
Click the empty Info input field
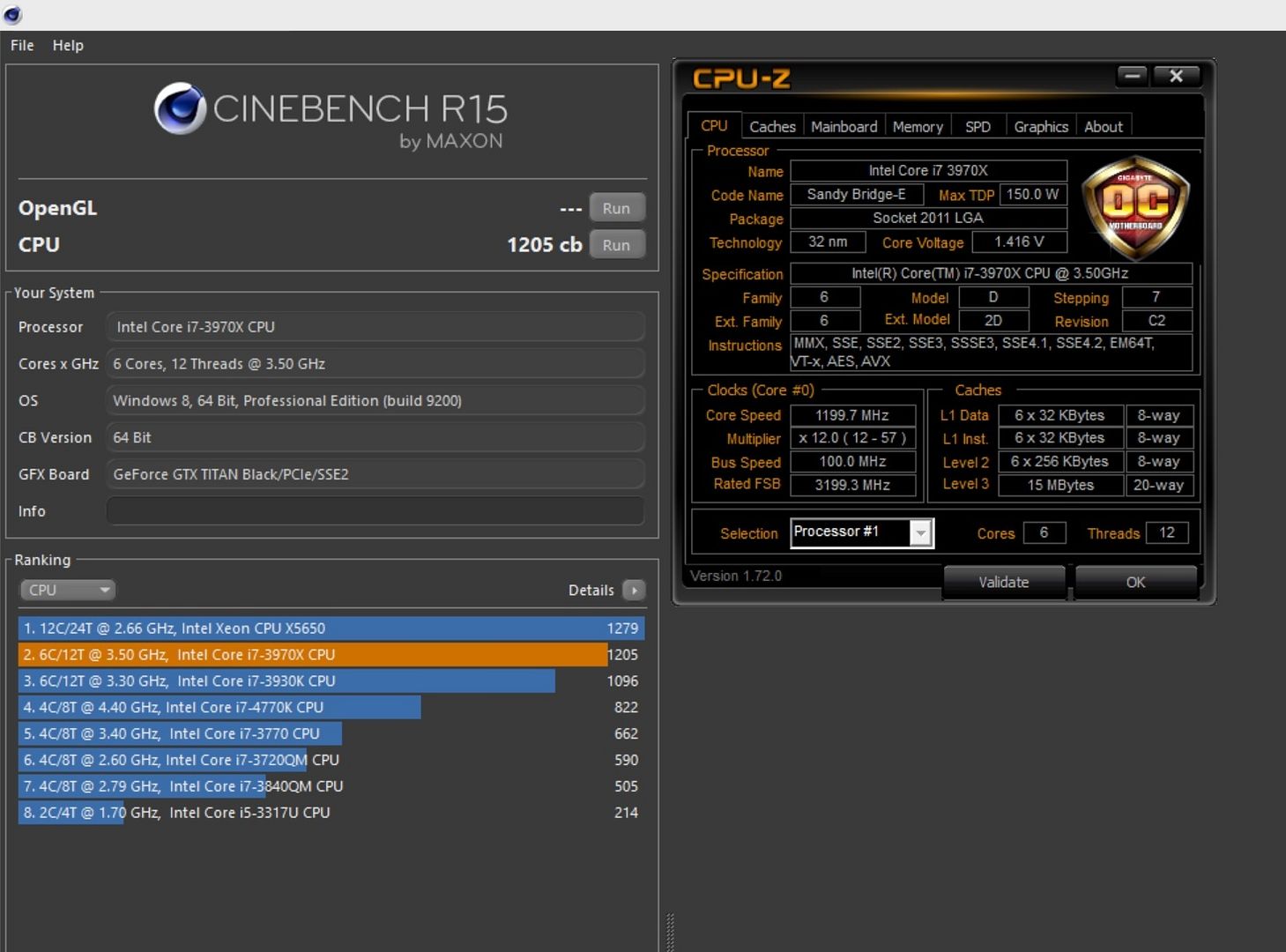click(375, 511)
